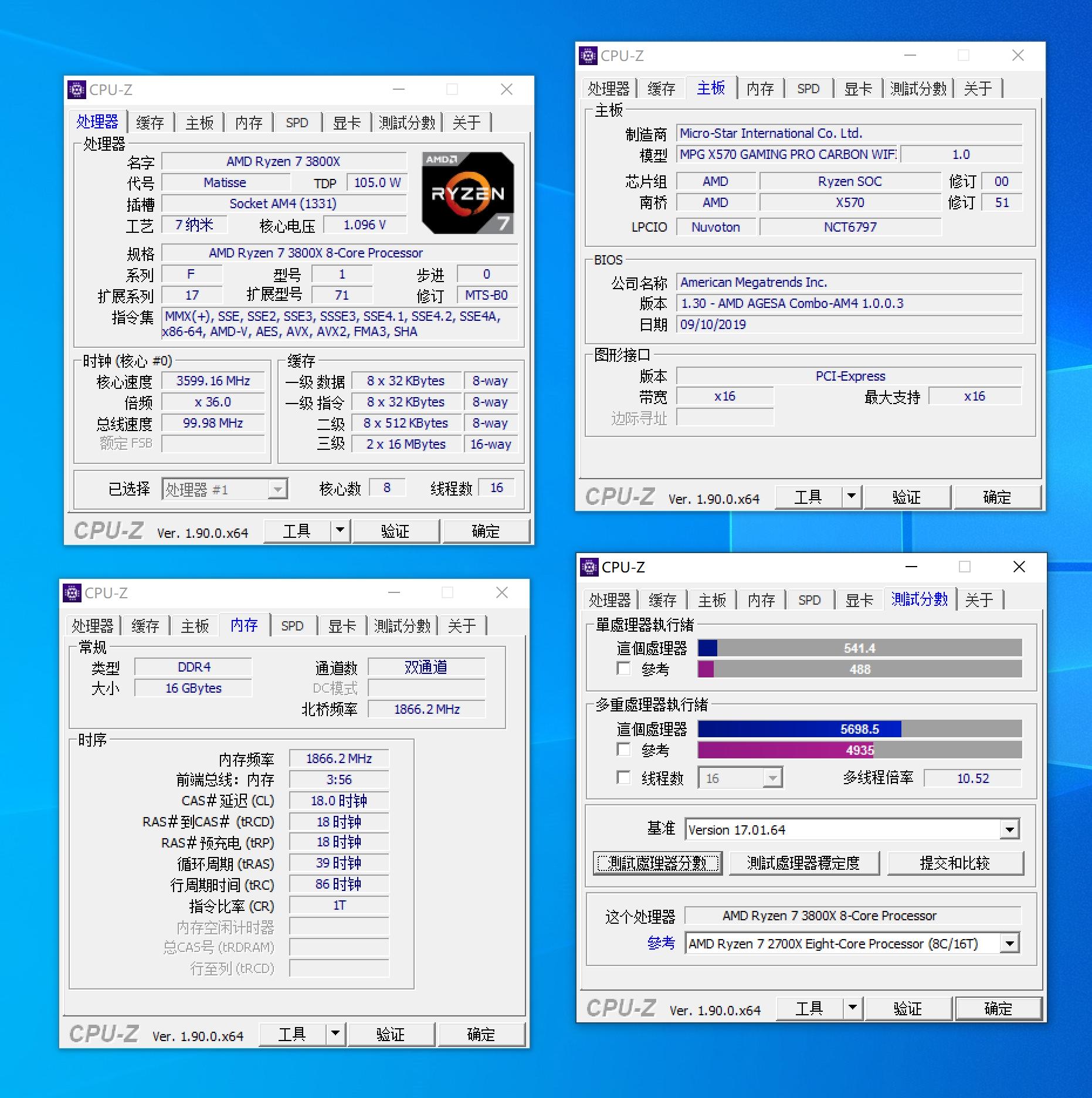The height and width of the screenshot is (1098, 1092).
Task: Click the model field 'MPG X570 GAMING PRO CARBON WIF'
Action: [x=787, y=154]
